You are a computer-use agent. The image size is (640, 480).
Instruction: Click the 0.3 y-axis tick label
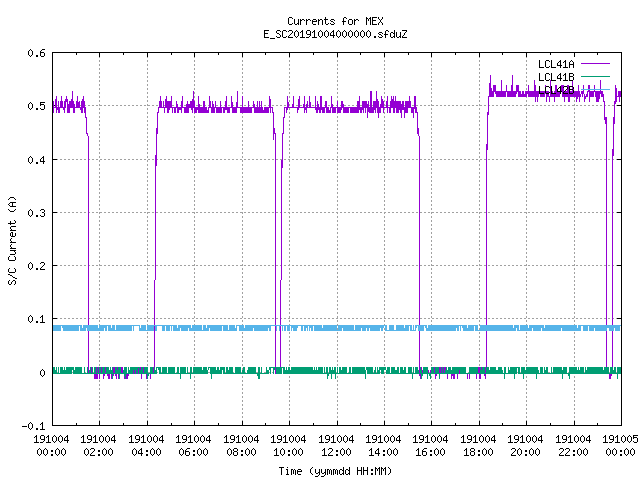point(36,213)
